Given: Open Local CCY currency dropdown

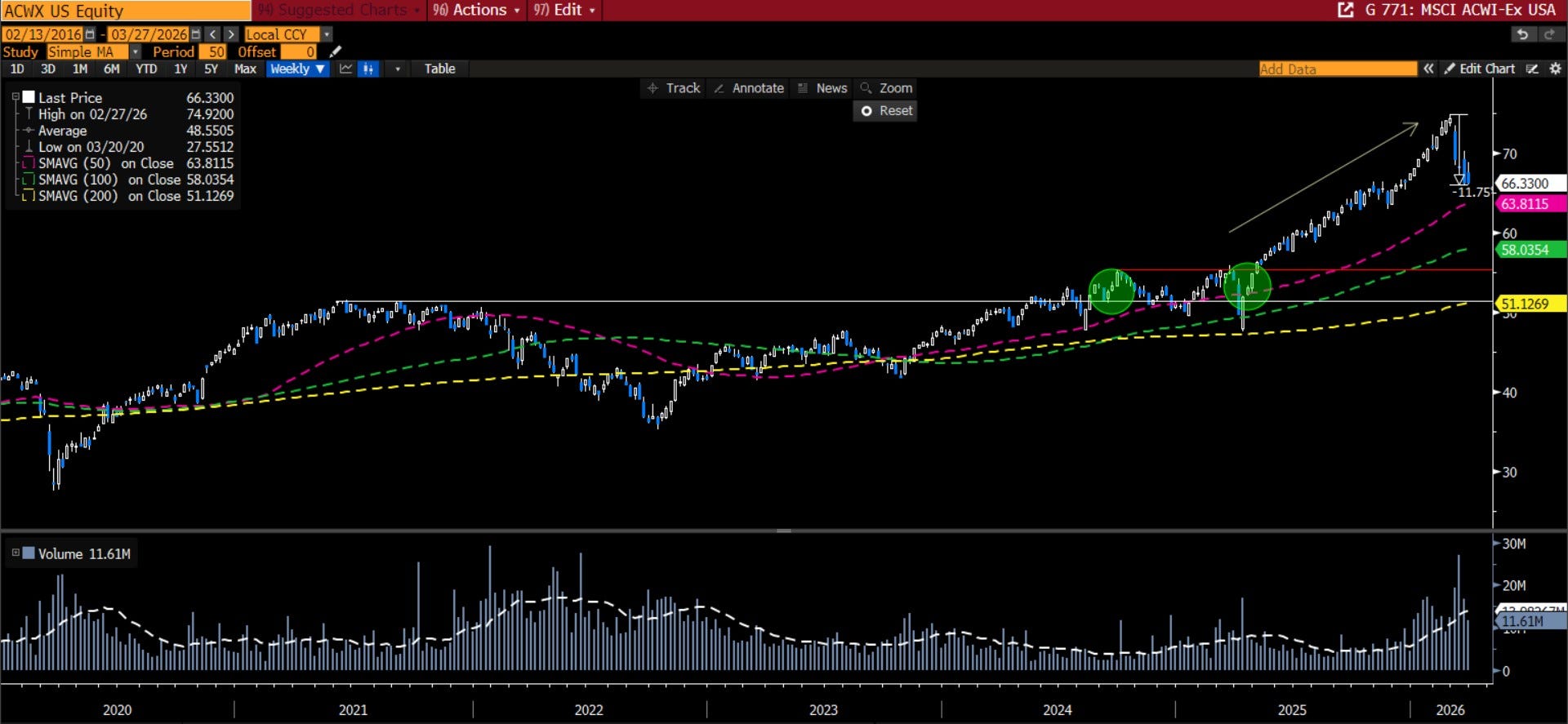Looking at the screenshot, I should tap(327, 34).
